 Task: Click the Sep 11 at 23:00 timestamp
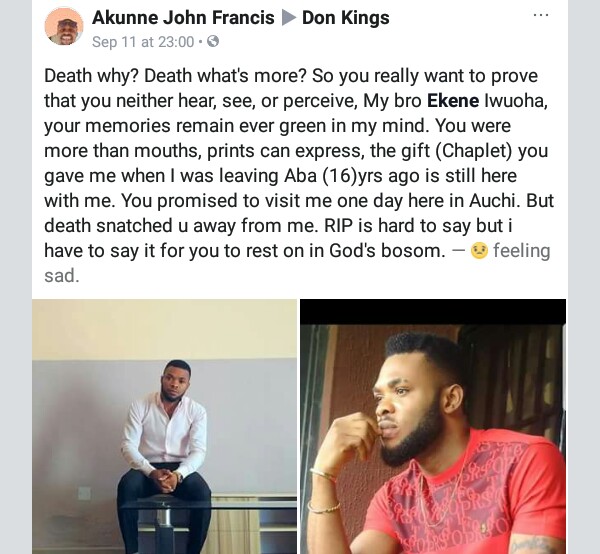142,42
